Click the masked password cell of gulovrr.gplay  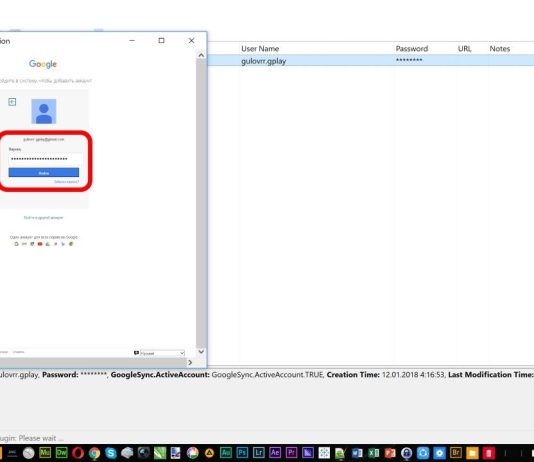point(409,60)
